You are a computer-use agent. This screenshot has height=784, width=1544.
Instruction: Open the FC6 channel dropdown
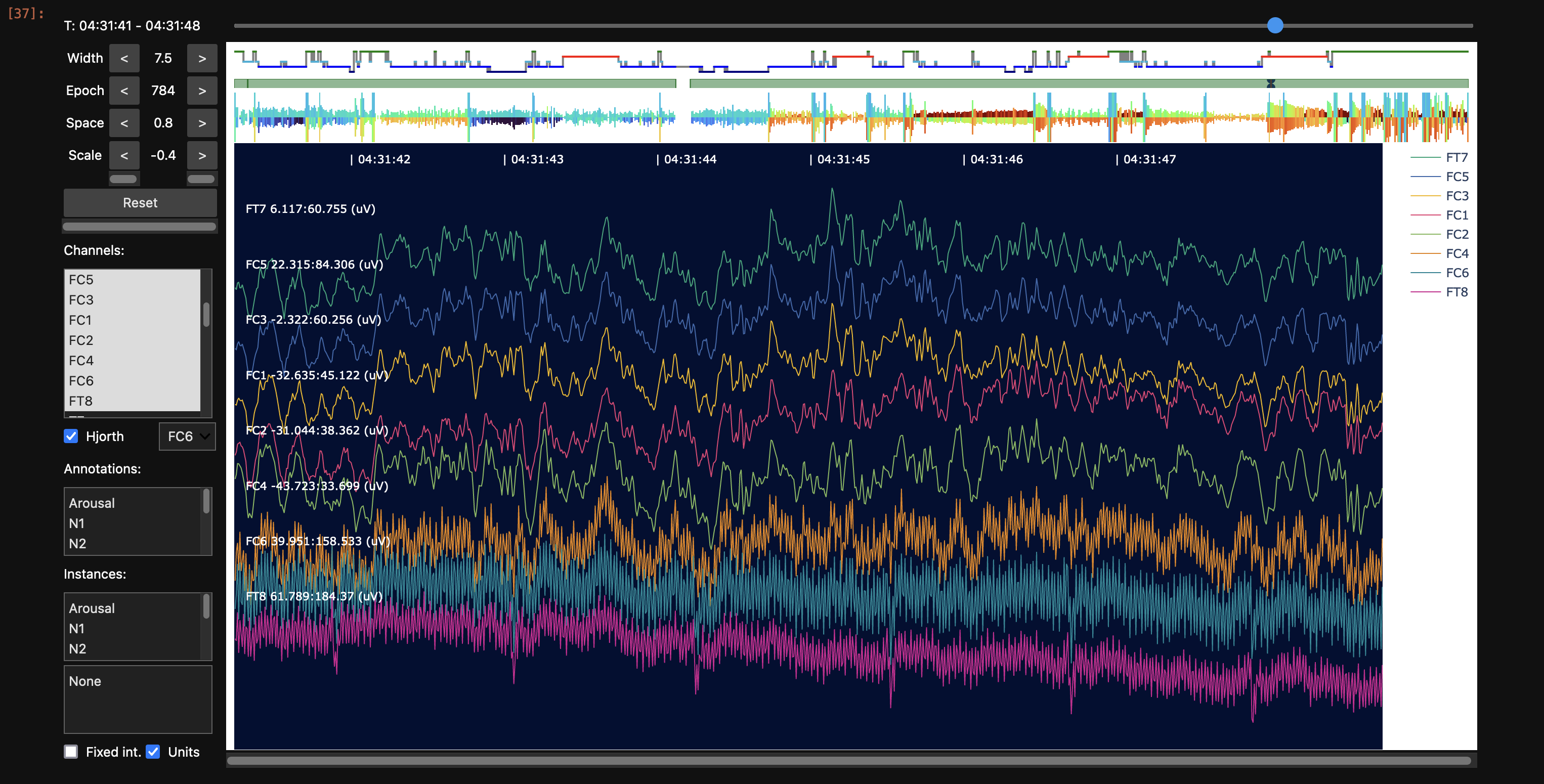(x=187, y=437)
